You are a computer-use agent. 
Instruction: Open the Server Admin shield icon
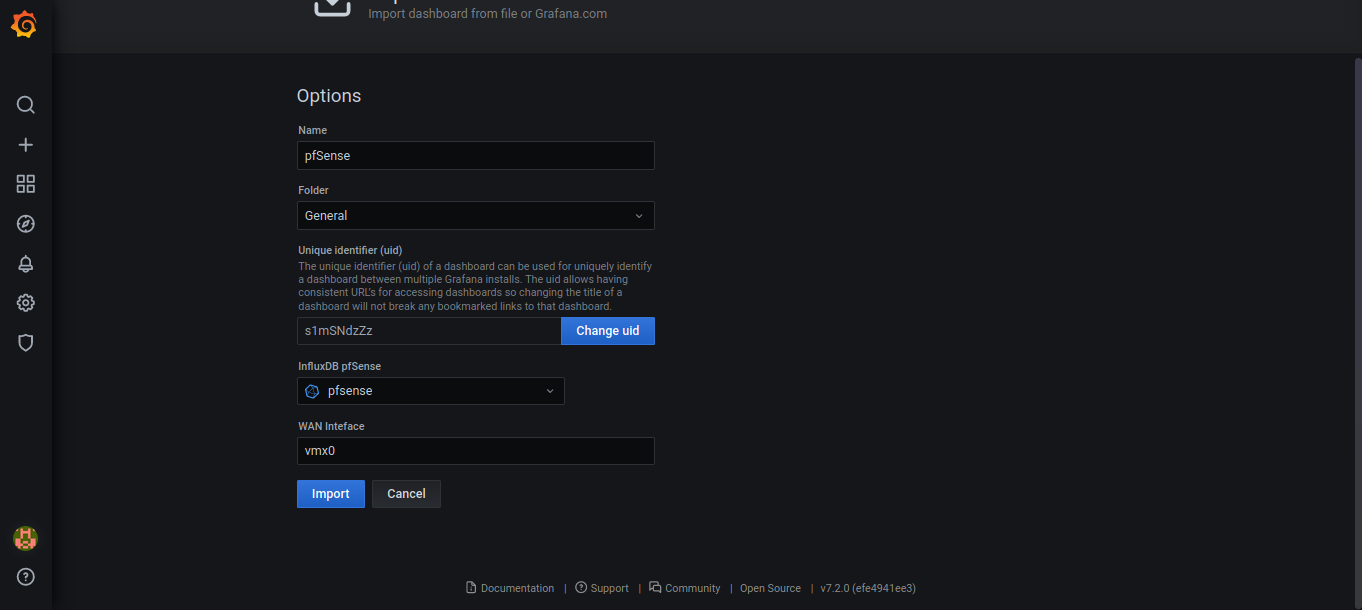[26, 343]
